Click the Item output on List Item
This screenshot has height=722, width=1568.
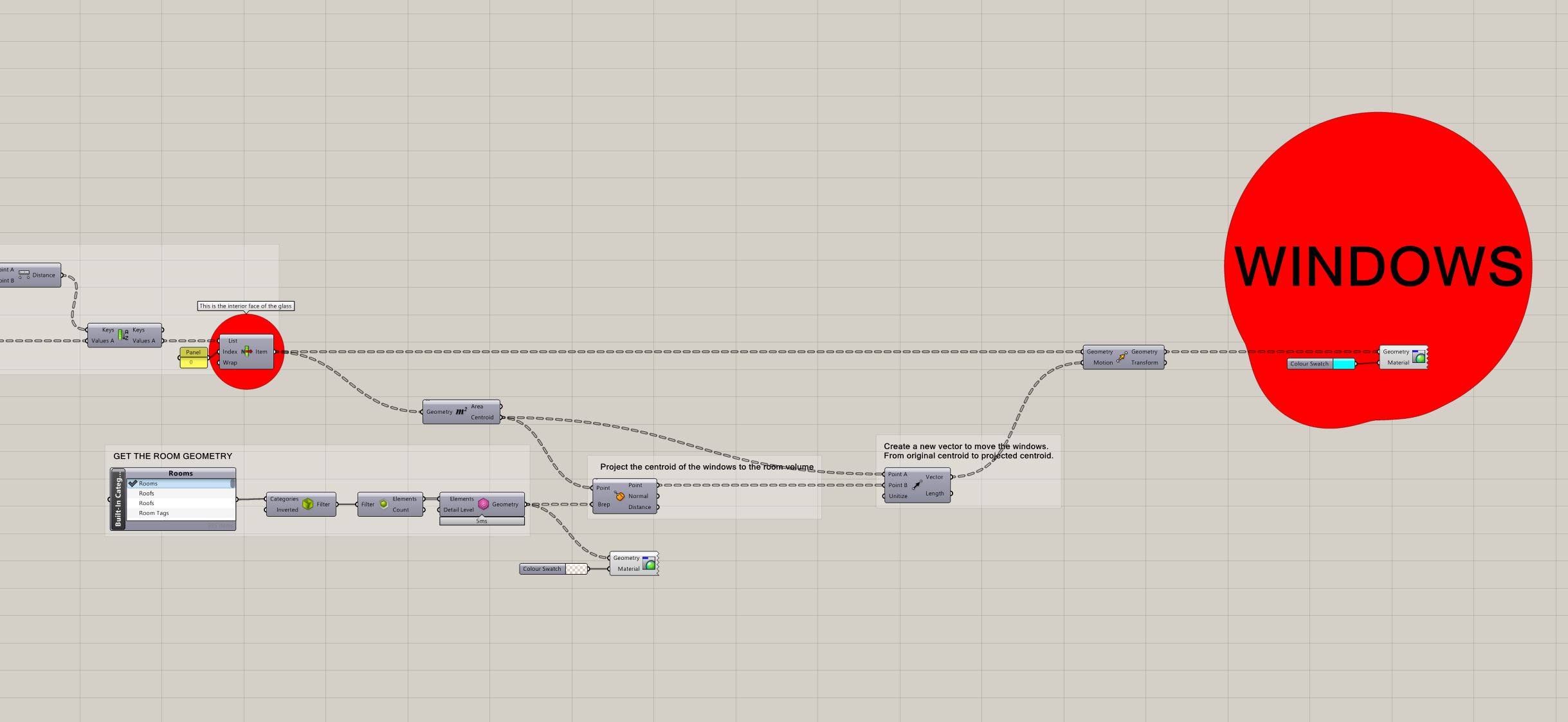click(261, 351)
